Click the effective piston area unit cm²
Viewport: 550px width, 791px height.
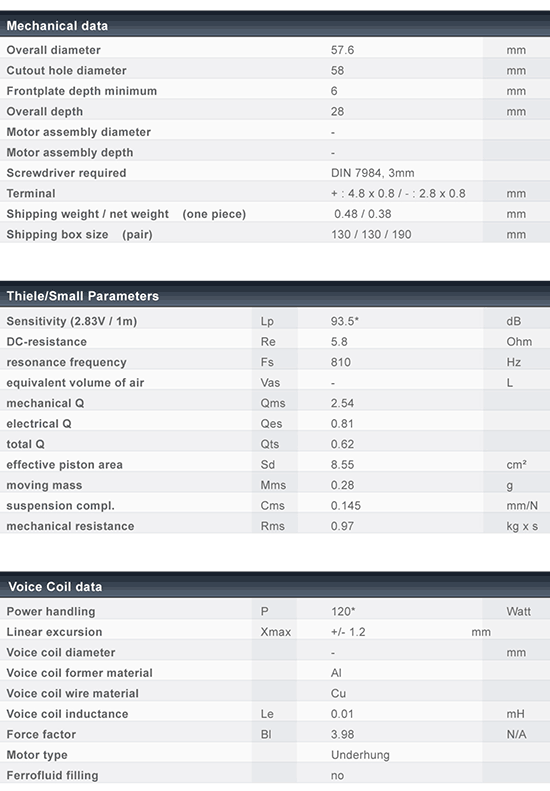click(517, 465)
